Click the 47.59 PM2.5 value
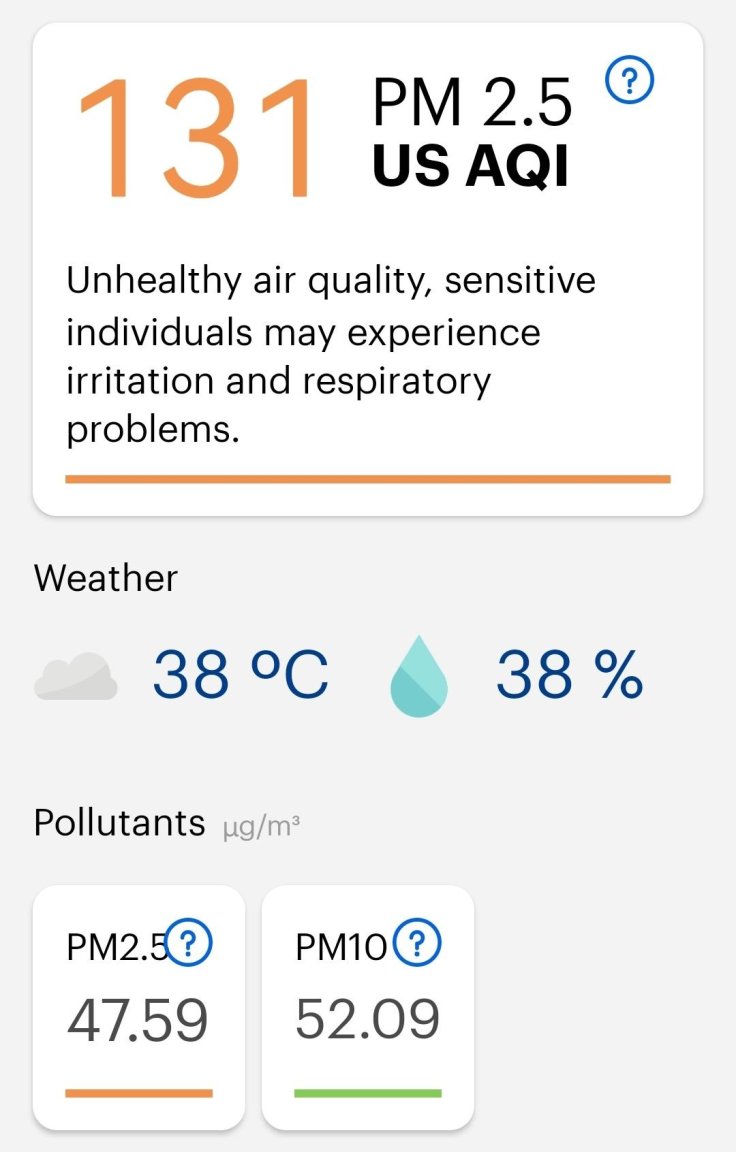This screenshot has height=1152, width=736. click(x=137, y=1020)
